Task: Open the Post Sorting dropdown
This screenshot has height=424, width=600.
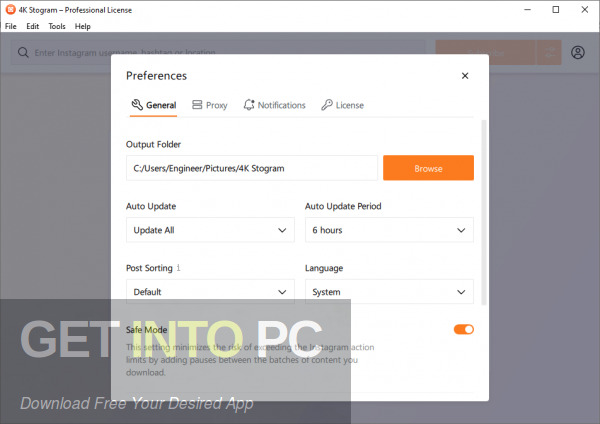Action: [210, 292]
